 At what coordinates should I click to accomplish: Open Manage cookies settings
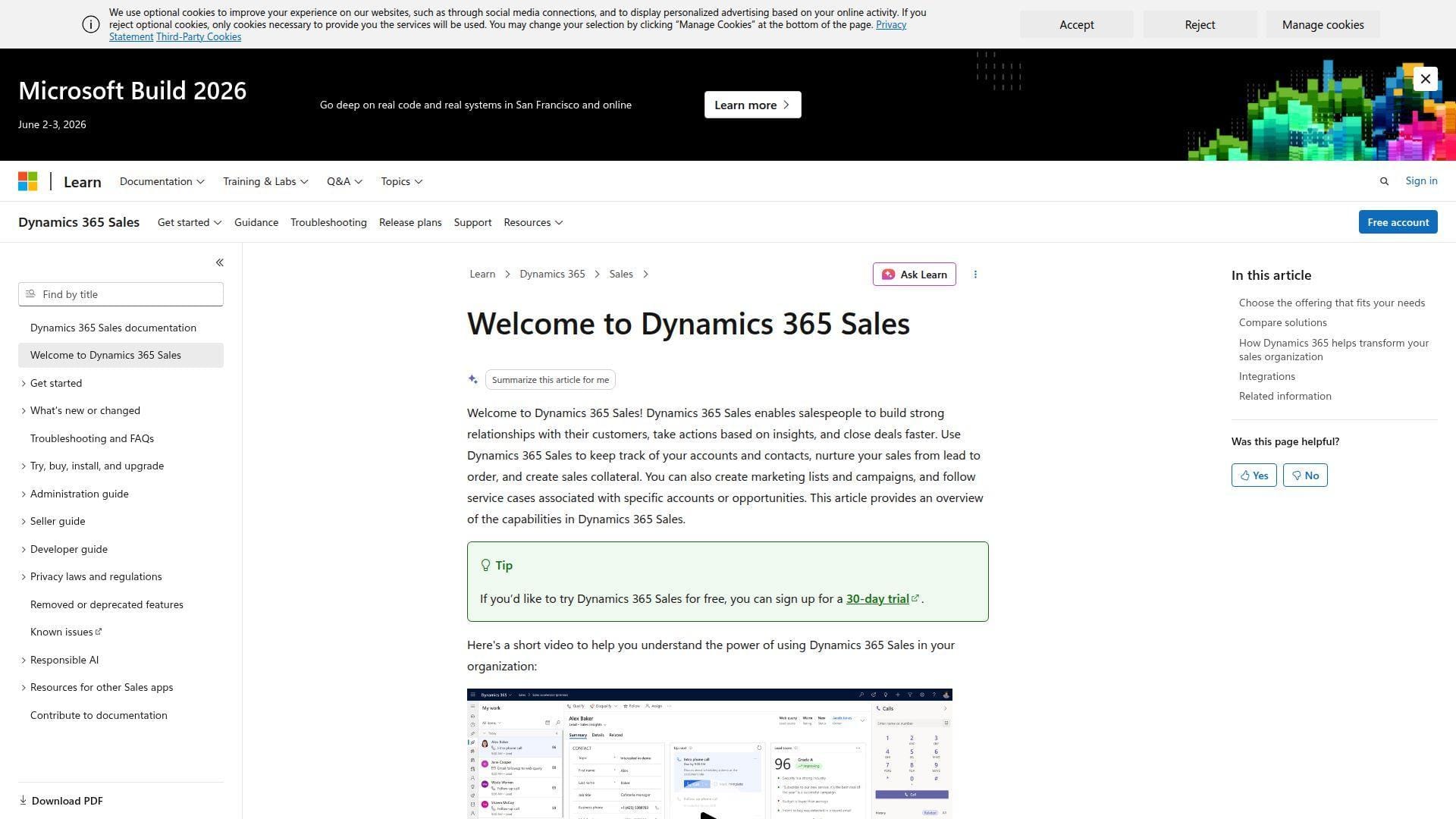pos(1323,24)
